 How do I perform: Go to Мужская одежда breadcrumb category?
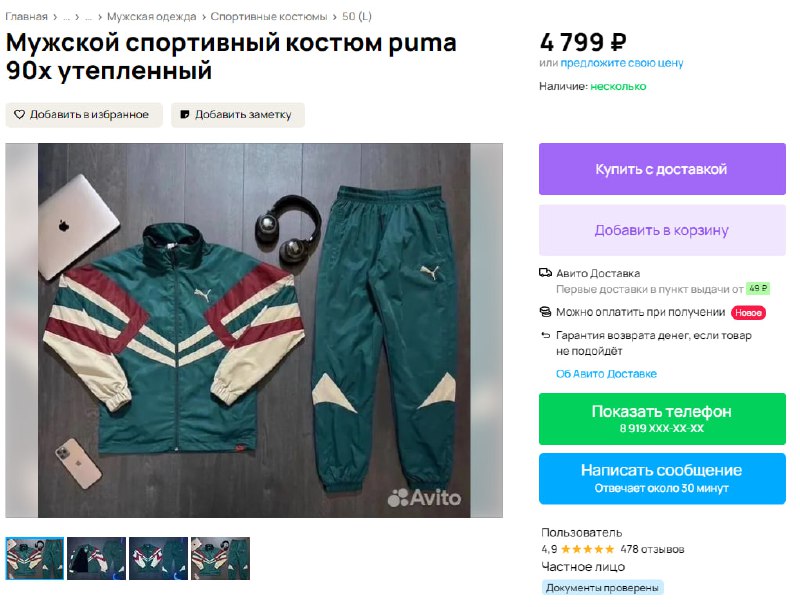[x=152, y=16]
